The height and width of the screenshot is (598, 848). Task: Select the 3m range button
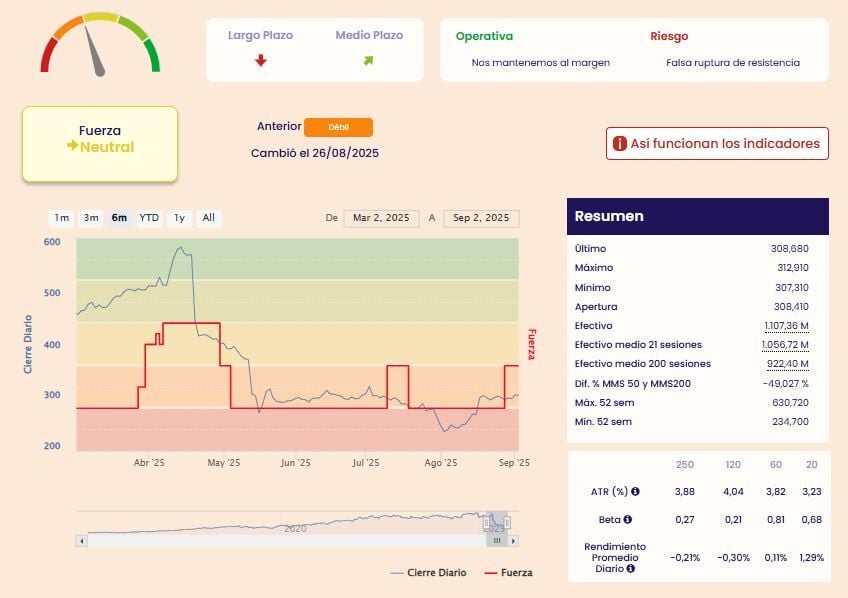(91, 218)
